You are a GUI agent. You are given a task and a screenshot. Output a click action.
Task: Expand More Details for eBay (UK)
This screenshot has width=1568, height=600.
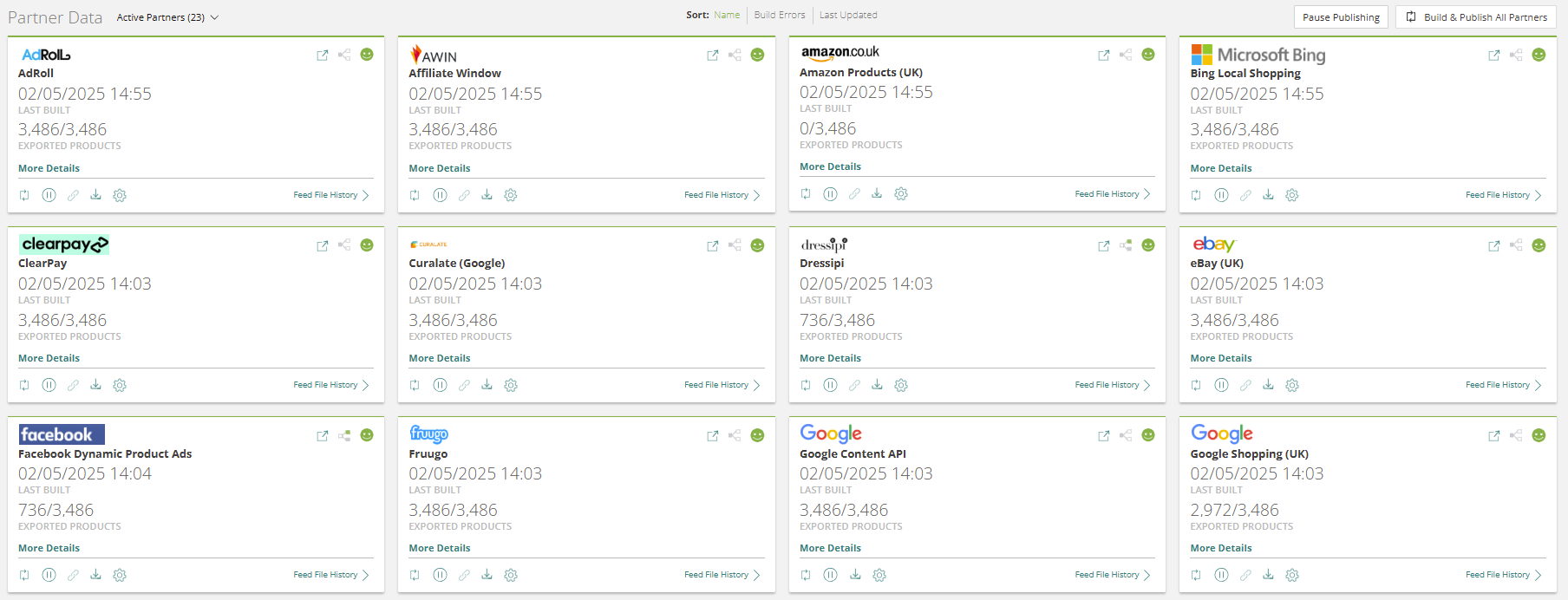point(1221,358)
